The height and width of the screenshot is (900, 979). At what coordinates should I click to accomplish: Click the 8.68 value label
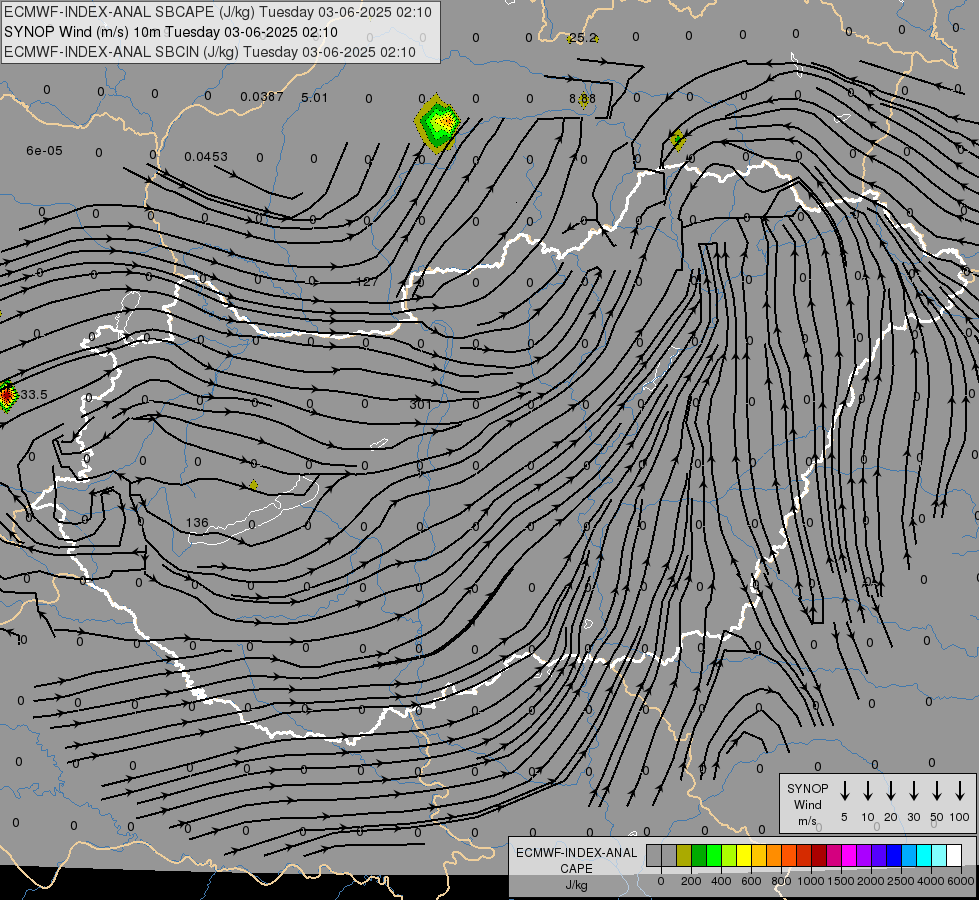coord(583,99)
